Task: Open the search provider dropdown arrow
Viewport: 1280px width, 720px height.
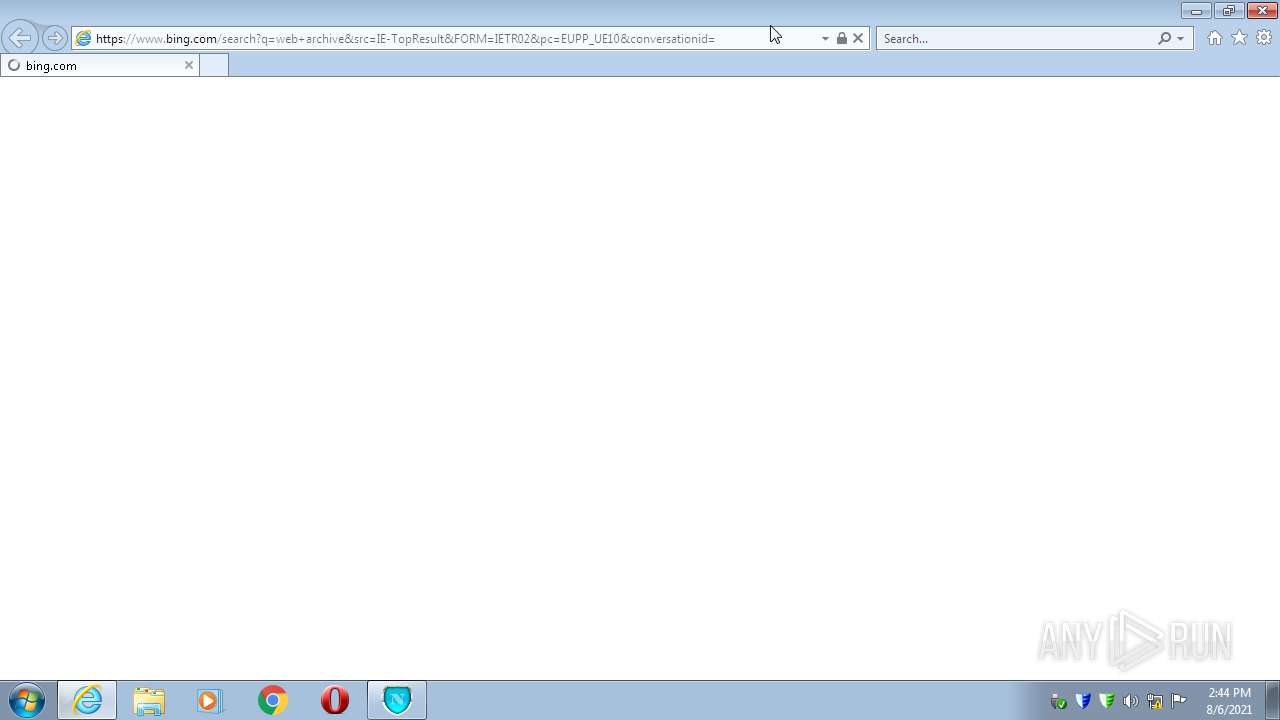Action: [1181, 39]
